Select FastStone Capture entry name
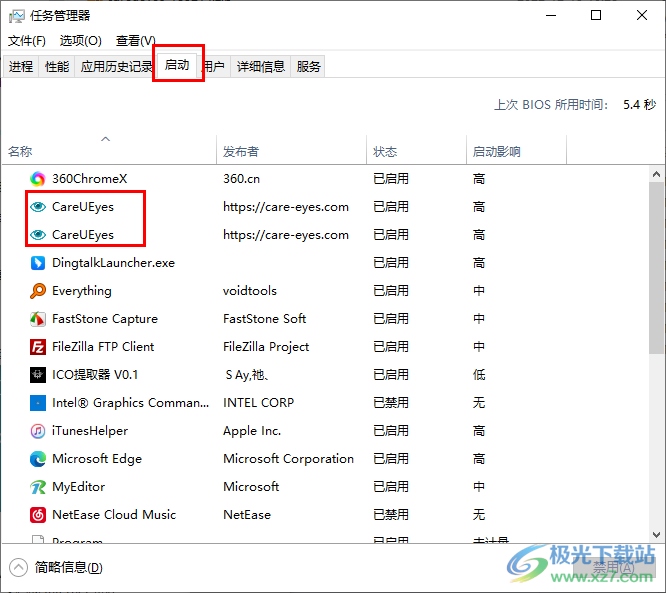Screen dimensions: 666x593 pos(105,319)
